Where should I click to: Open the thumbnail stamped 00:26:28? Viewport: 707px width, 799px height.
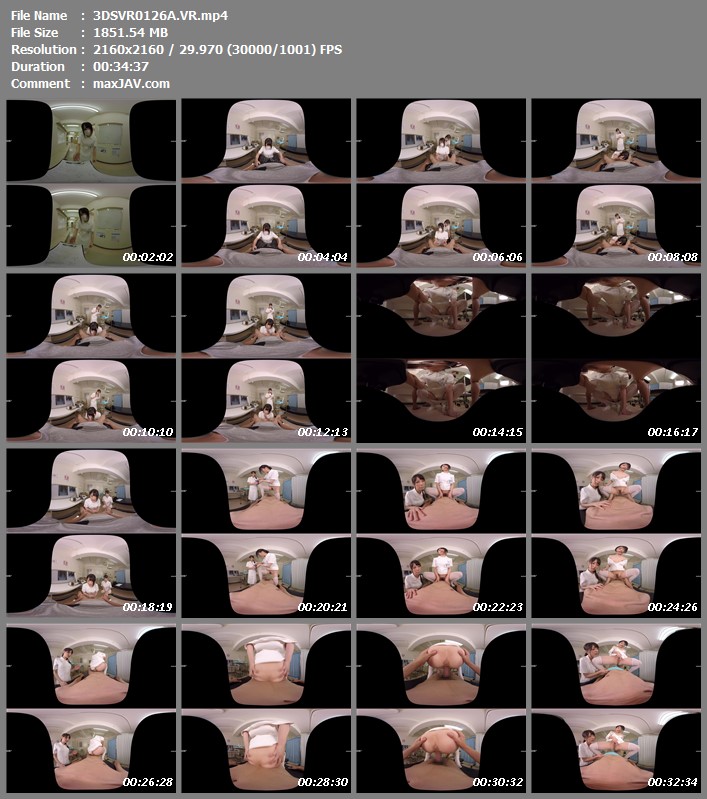[x=91, y=708]
